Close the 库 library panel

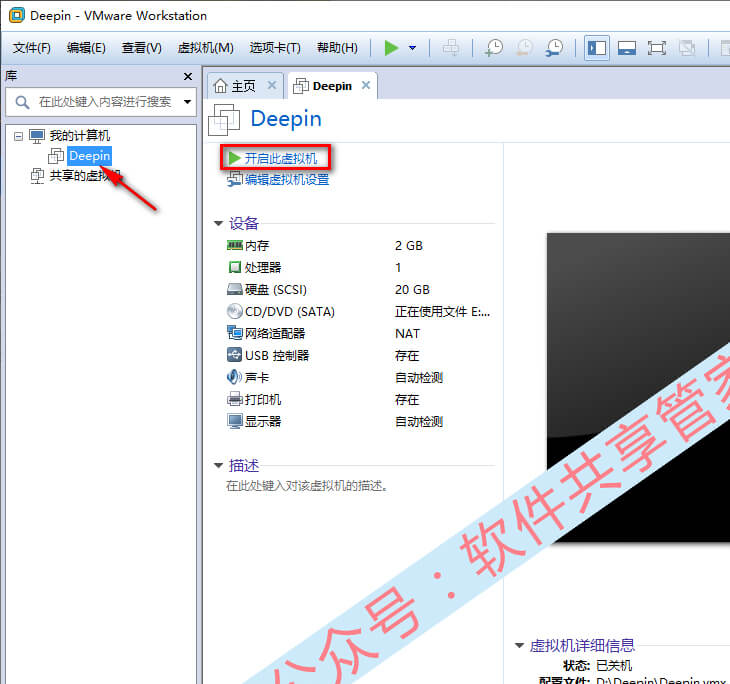tap(188, 76)
